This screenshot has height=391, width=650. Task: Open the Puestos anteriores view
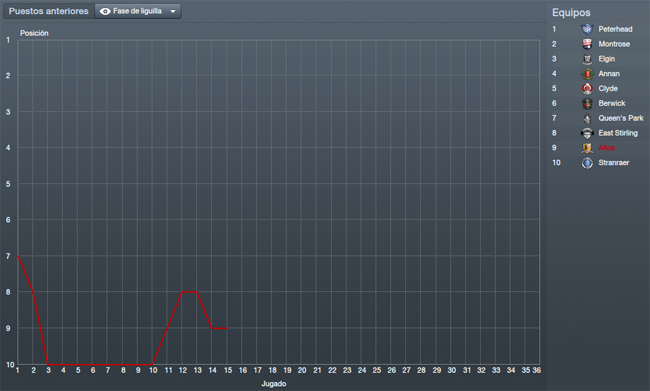pyautogui.click(x=49, y=11)
